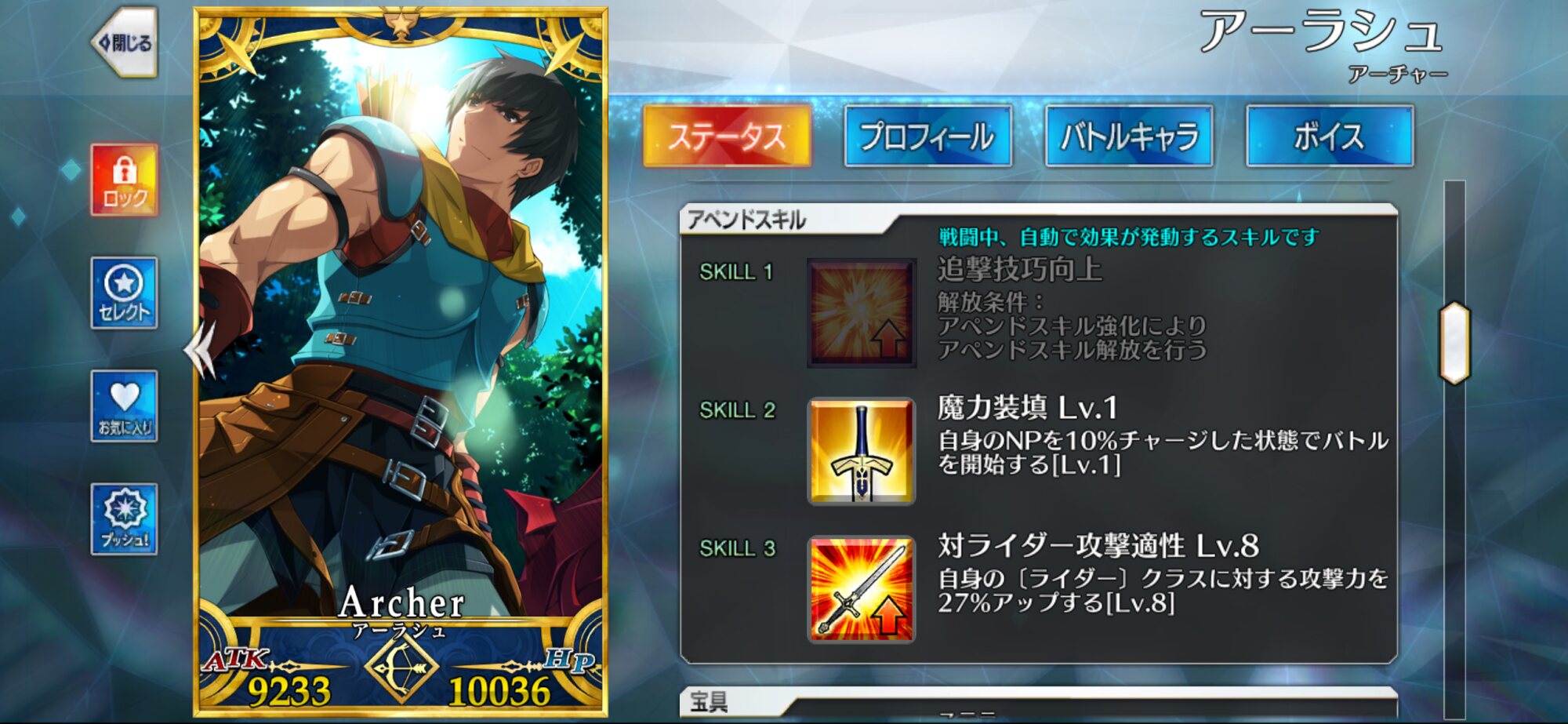Click the Archer bow class icon
This screenshot has height=724, width=1568.
click(401, 668)
